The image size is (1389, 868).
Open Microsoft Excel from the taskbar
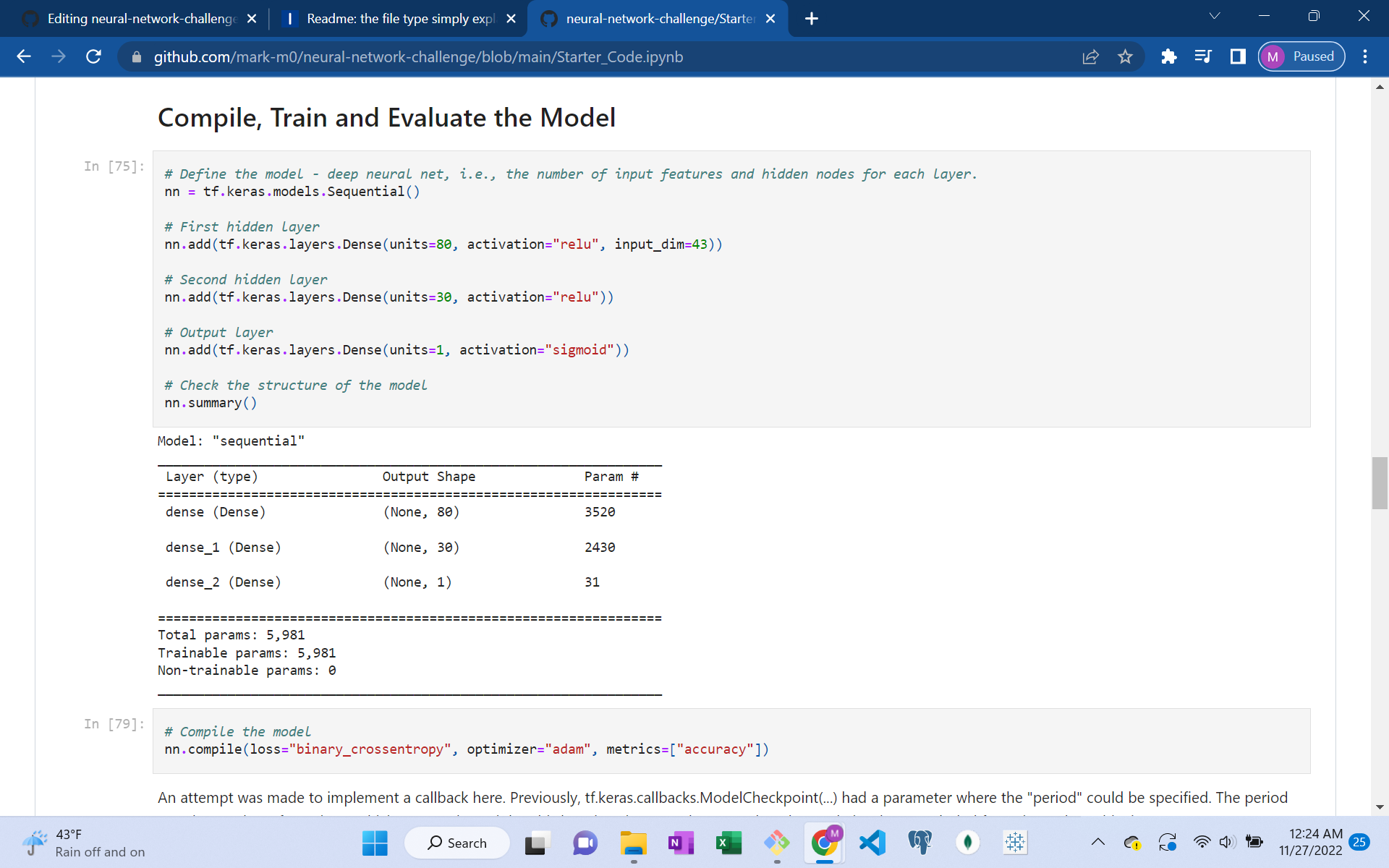tap(729, 843)
